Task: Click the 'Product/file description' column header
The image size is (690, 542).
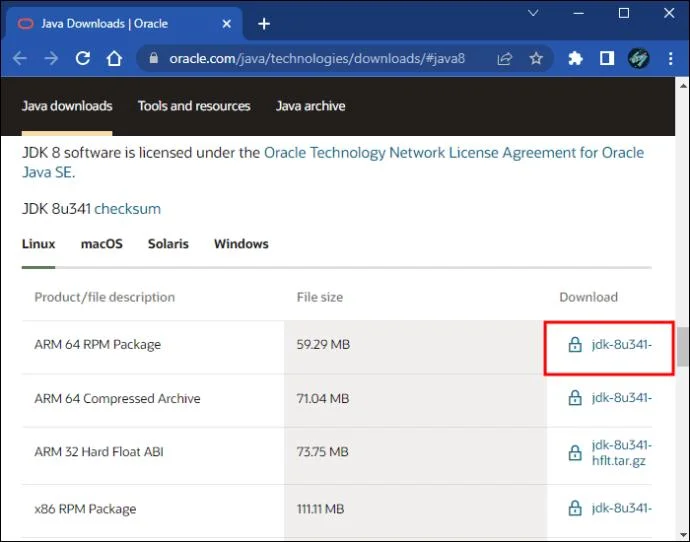Action: [x=105, y=297]
